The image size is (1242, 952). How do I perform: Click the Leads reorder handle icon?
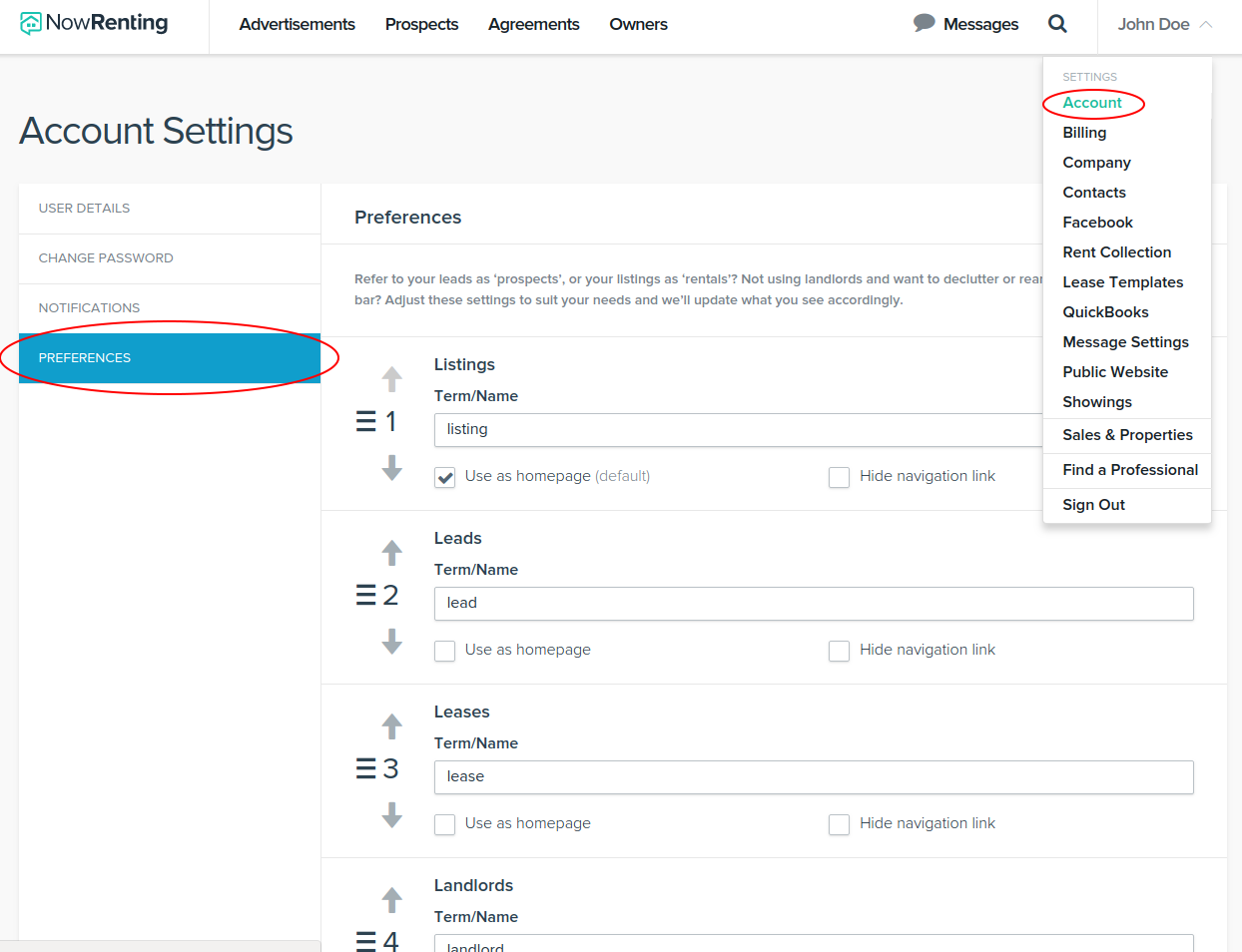click(365, 595)
